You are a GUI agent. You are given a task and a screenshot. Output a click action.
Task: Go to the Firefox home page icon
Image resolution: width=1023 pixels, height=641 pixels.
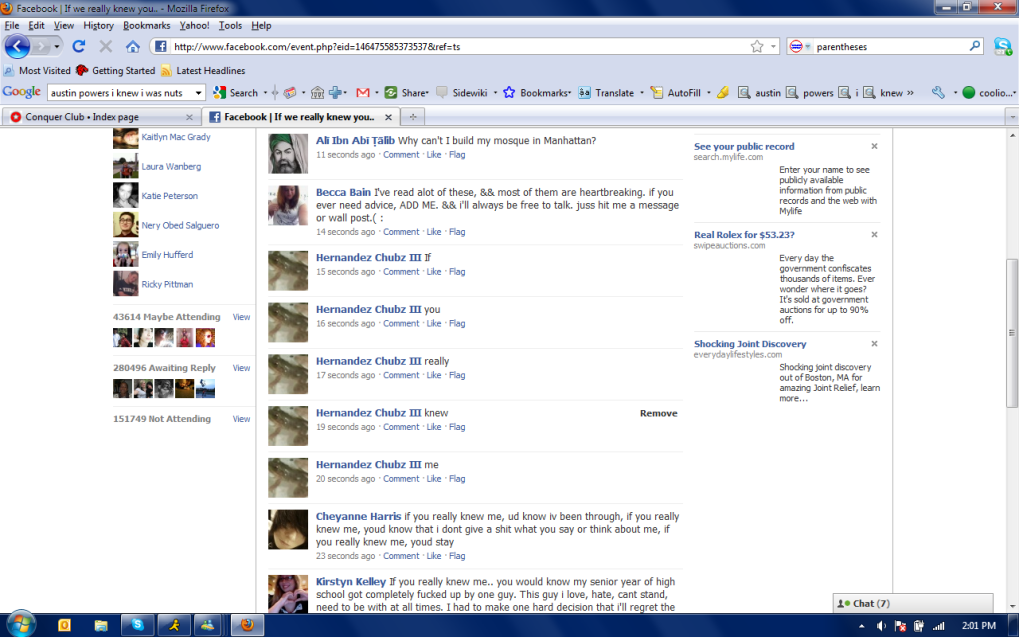pos(132,47)
